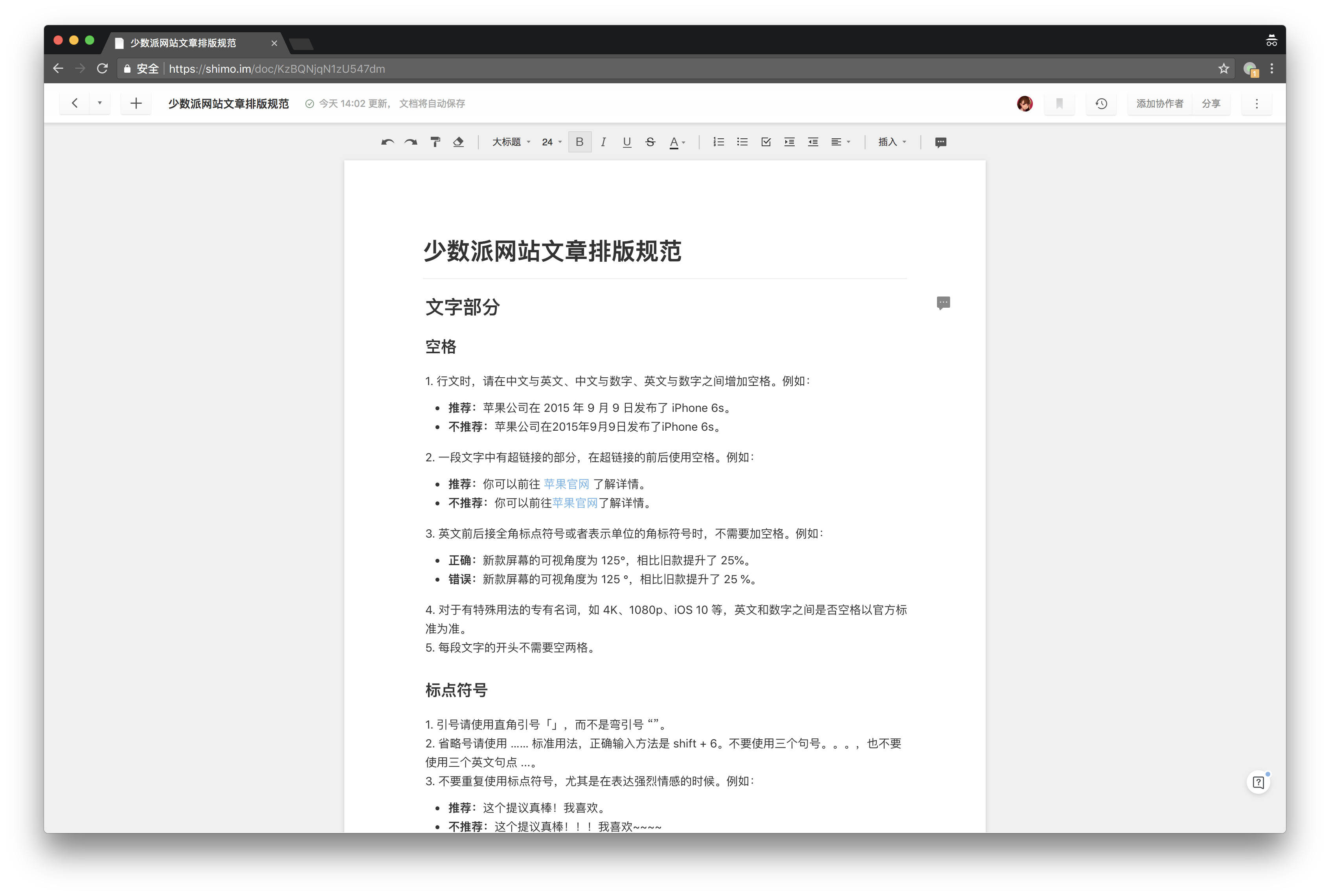Click the 标点符号 subheading
The height and width of the screenshot is (896, 1330).
point(456,690)
